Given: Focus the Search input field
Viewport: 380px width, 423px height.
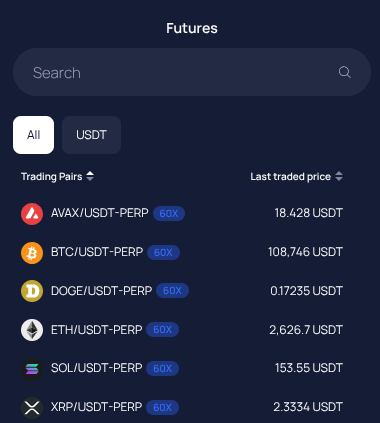Looking at the screenshot, I should pos(192,72).
